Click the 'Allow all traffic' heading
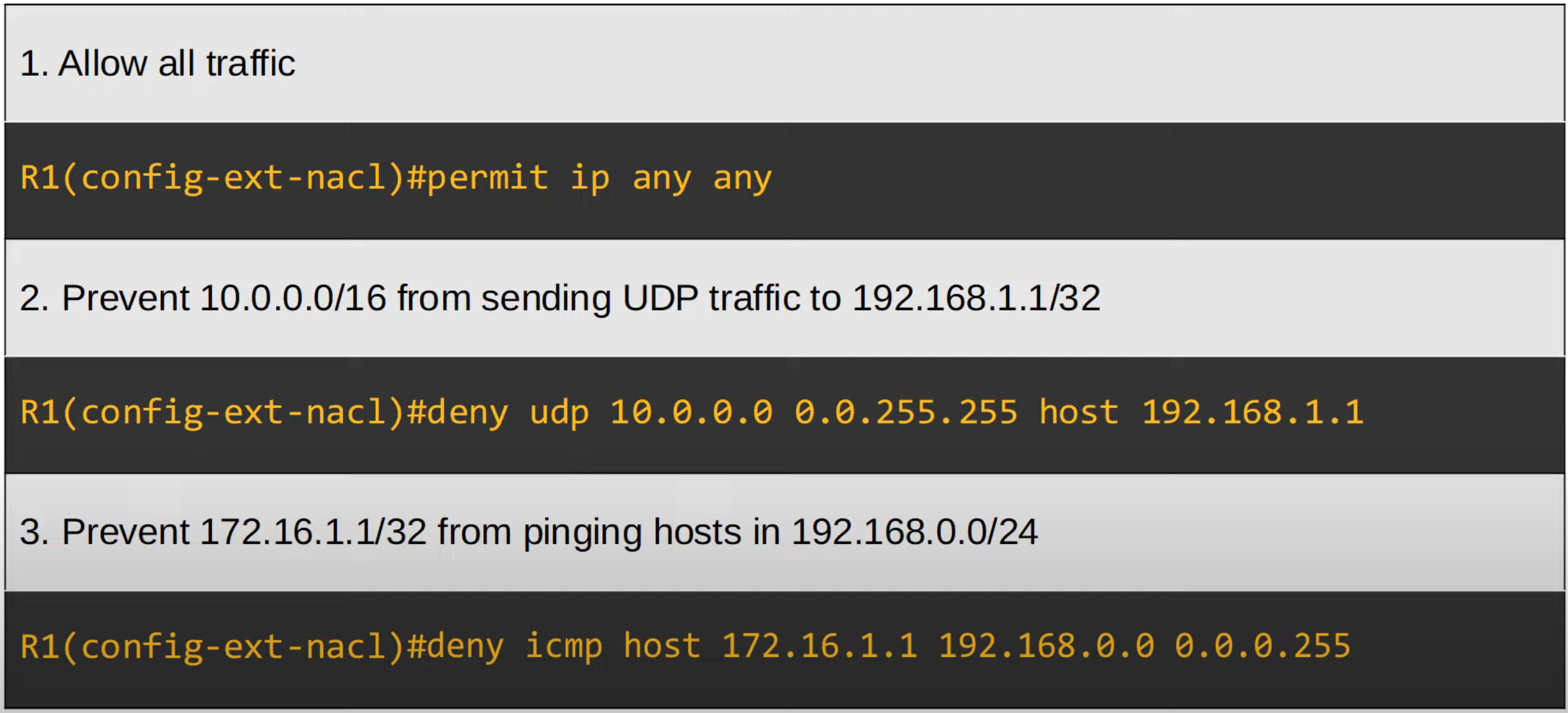This screenshot has width=1568, height=713. (x=157, y=64)
